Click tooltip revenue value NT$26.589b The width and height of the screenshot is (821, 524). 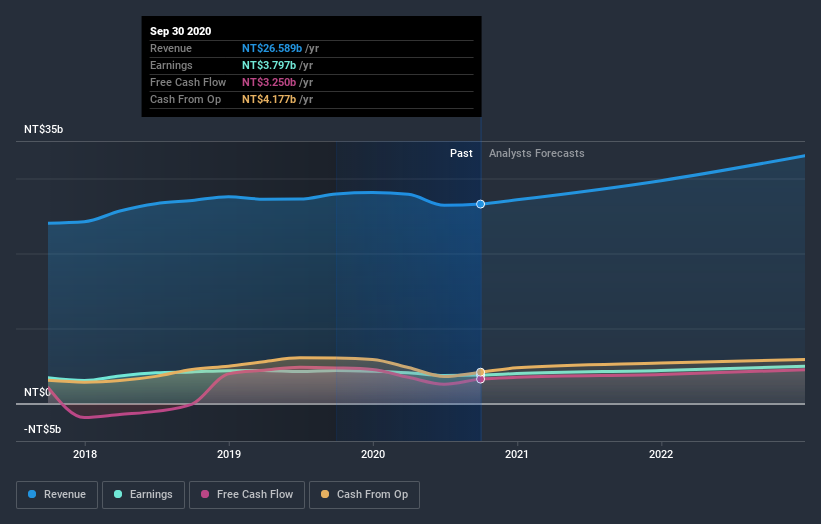coord(272,48)
